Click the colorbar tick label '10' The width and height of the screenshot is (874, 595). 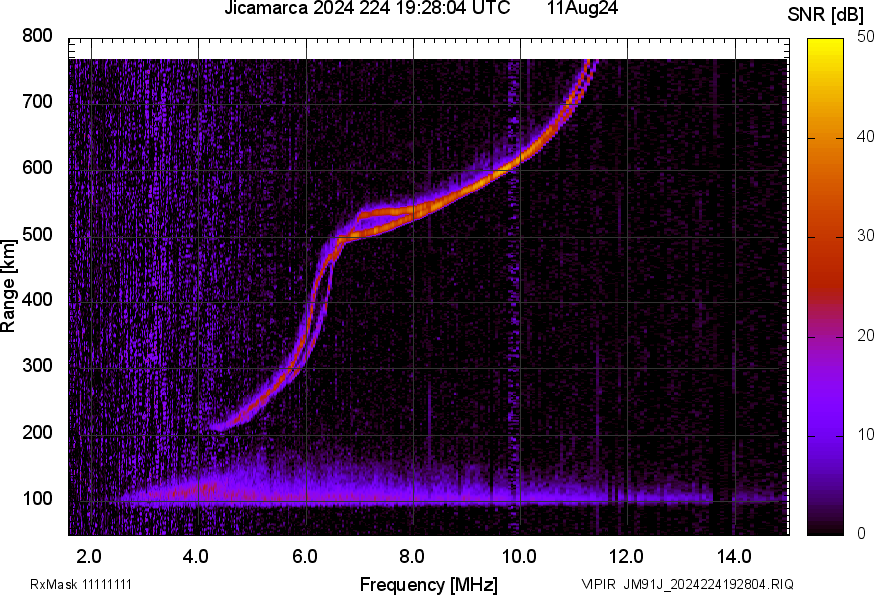865,434
